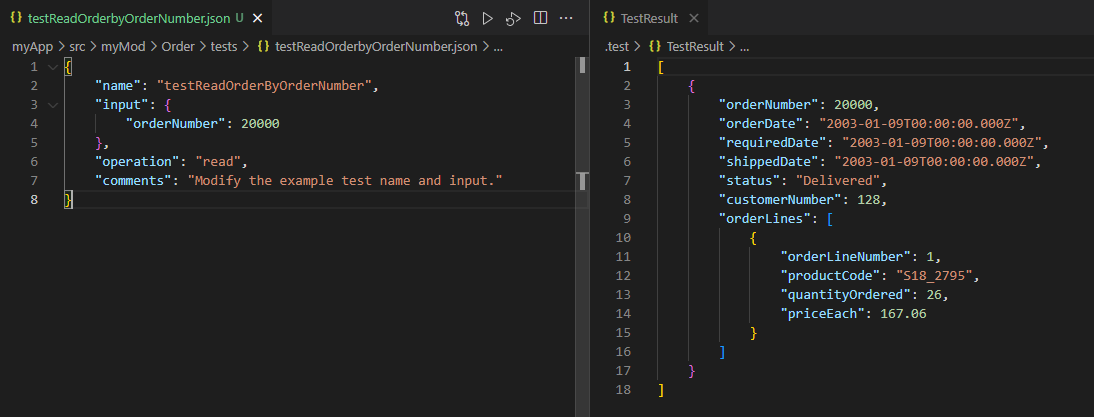Image resolution: width=1094 pixels, height=417 pixels.
Task: Open the compare changes icon in editor toolbar
Action: point(462,19)
